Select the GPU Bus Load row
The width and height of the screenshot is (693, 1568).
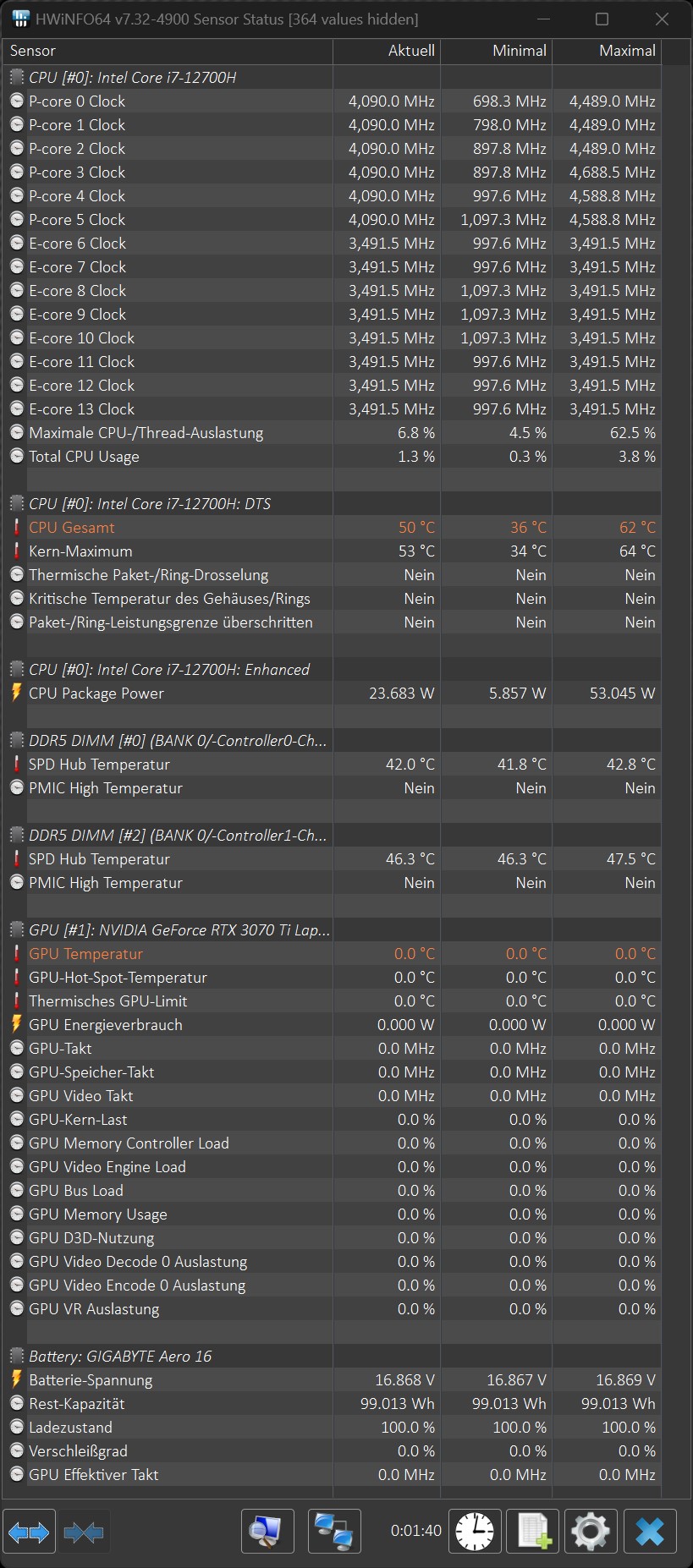coord(332,1190)
